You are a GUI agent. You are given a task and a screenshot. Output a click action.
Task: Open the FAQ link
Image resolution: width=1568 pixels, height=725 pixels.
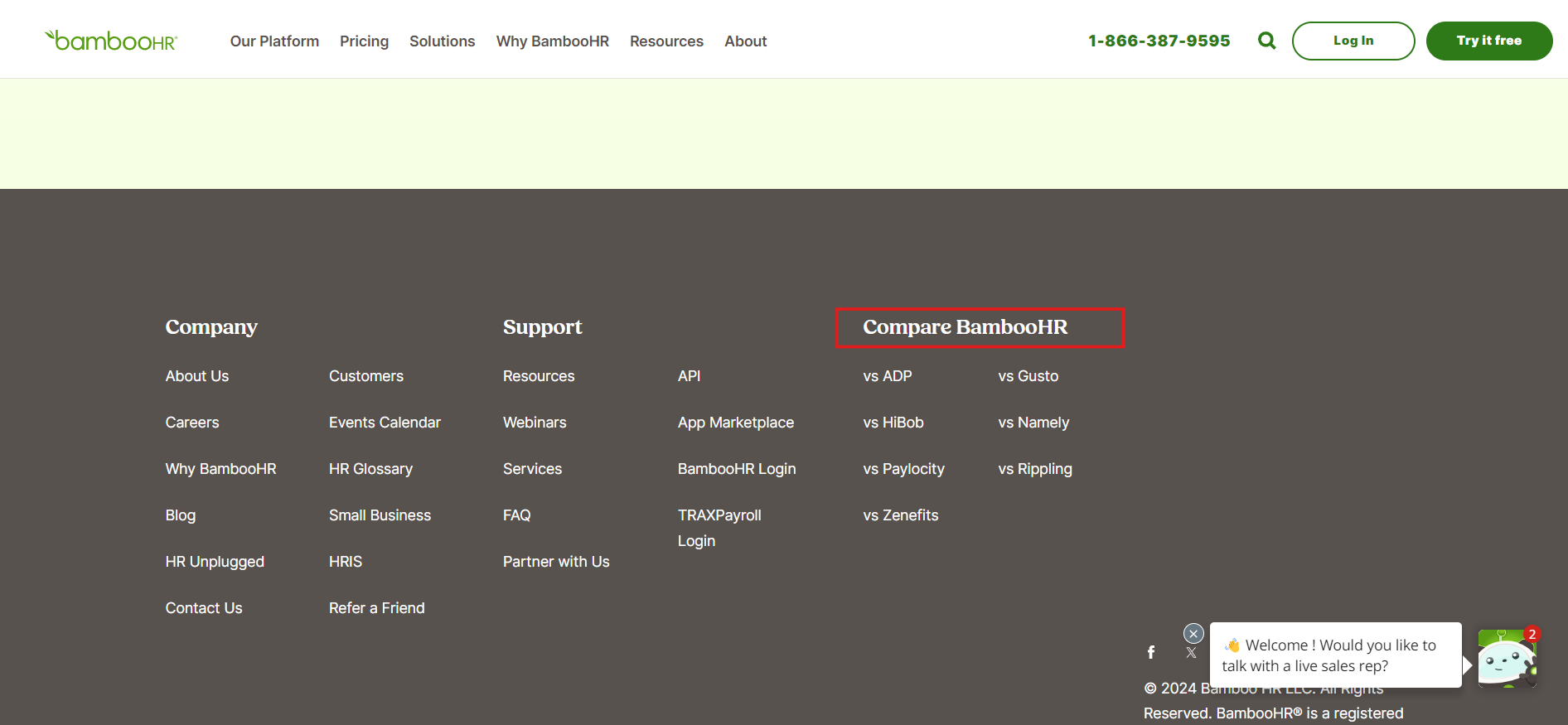click(x=517, y=515)
